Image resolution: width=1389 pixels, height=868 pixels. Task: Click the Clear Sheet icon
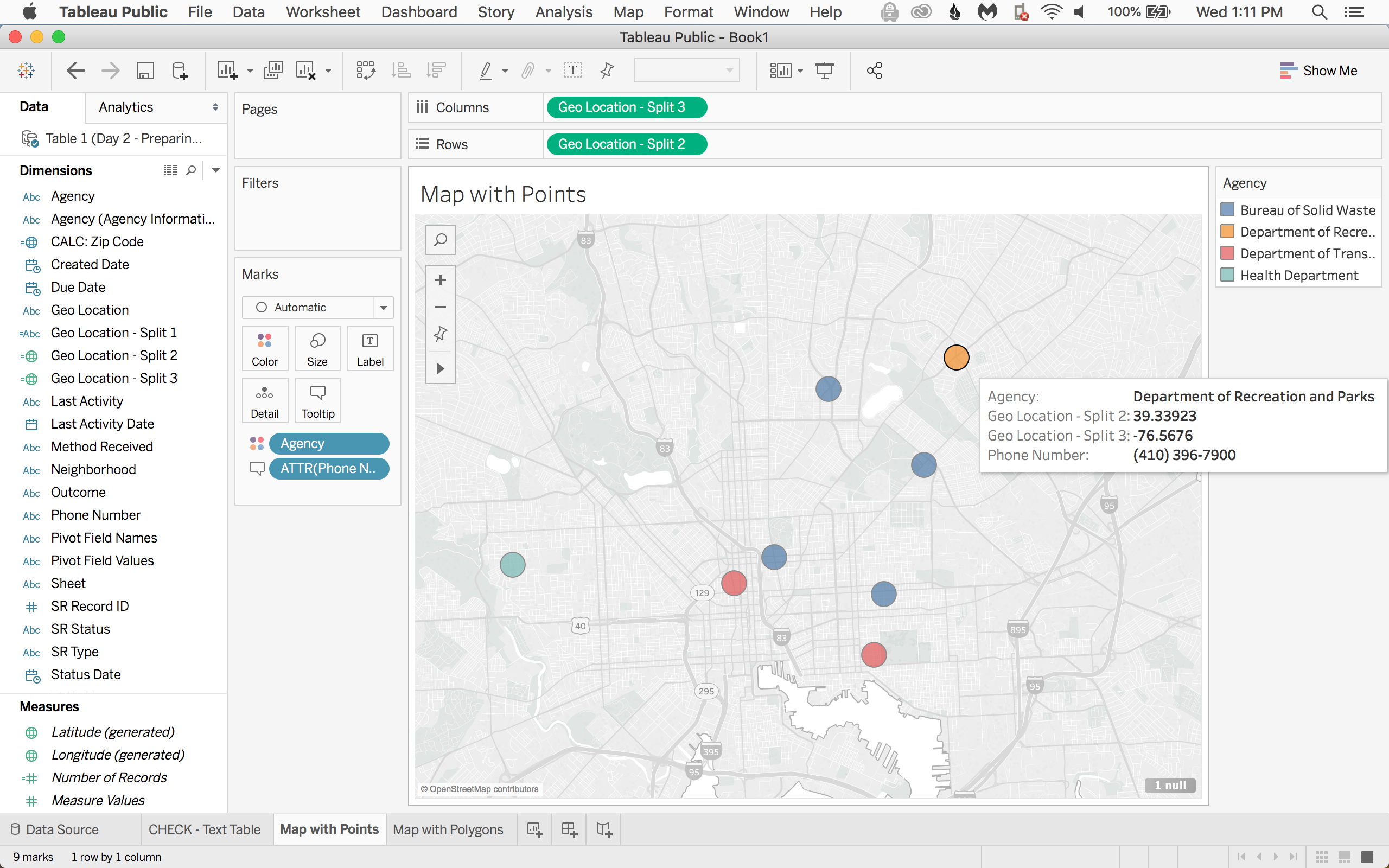[x=306, y=71]
